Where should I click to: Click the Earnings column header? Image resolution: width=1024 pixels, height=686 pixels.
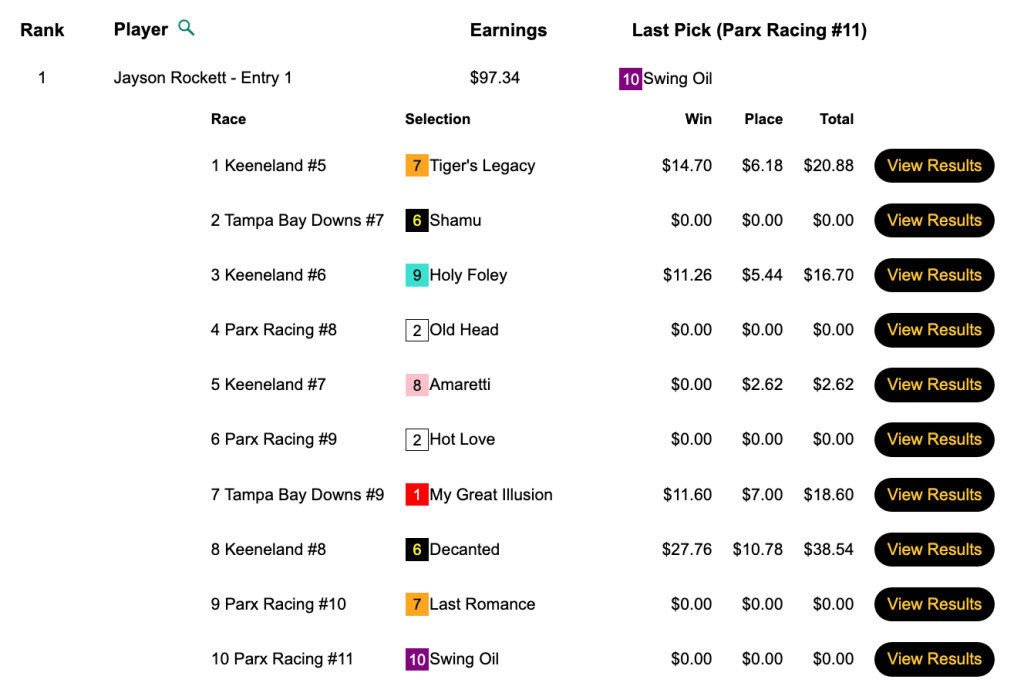(508, 30)
